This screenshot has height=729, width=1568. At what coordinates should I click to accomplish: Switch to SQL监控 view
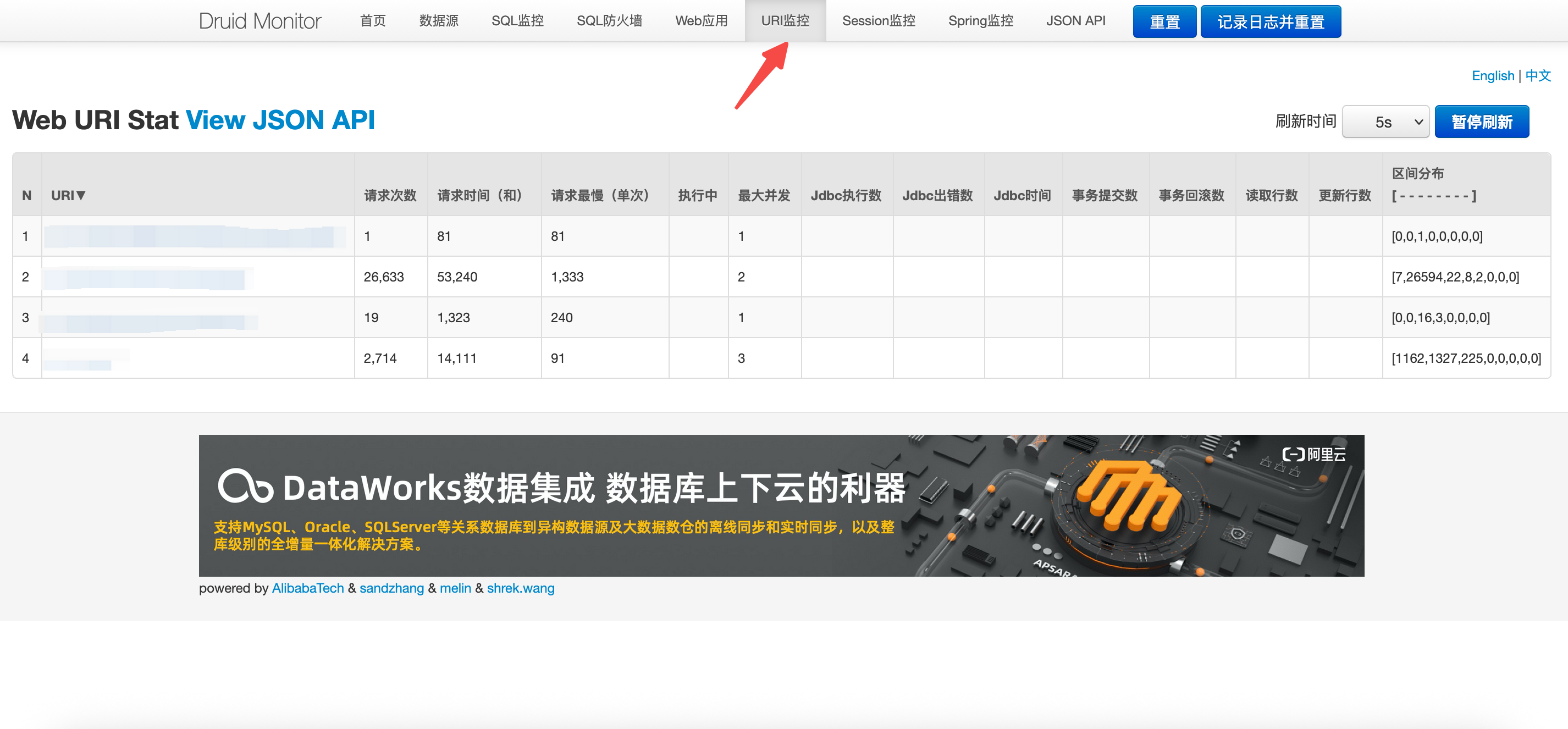(517, 20)
